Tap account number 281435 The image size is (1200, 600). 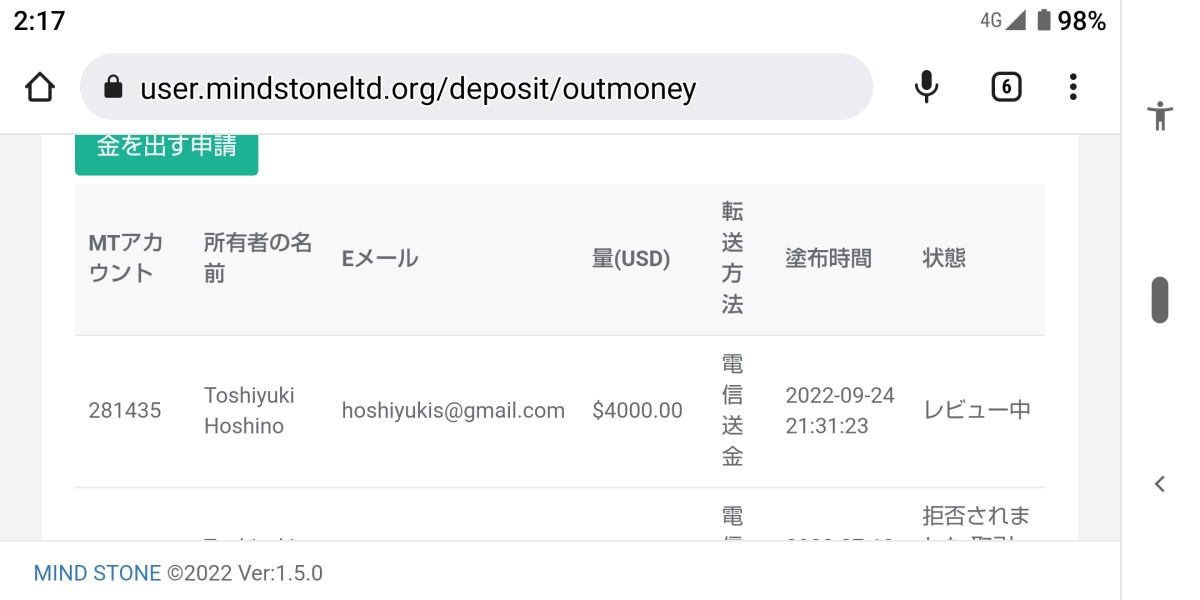click(x=124, y=410)
